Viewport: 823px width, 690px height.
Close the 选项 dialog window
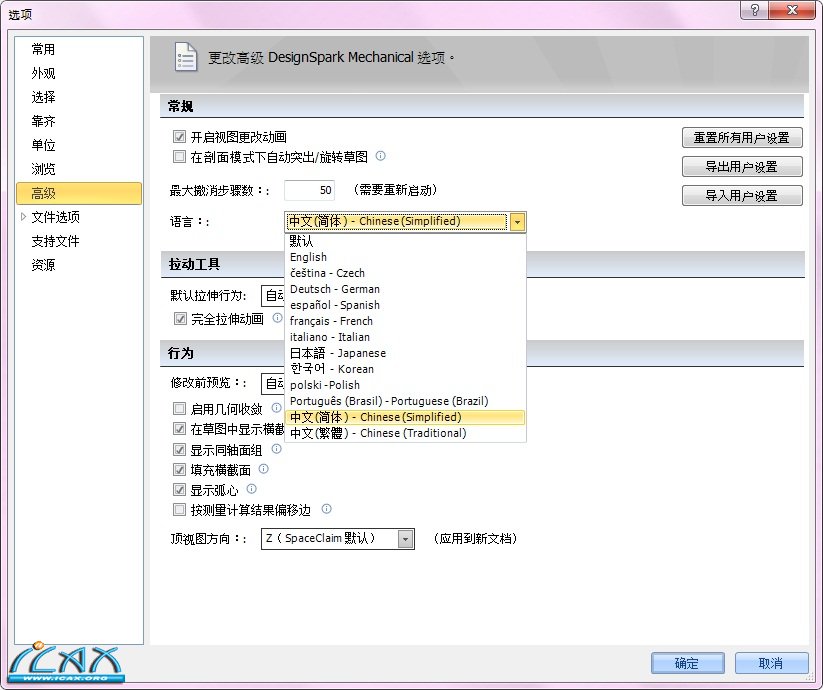[793, 9]
